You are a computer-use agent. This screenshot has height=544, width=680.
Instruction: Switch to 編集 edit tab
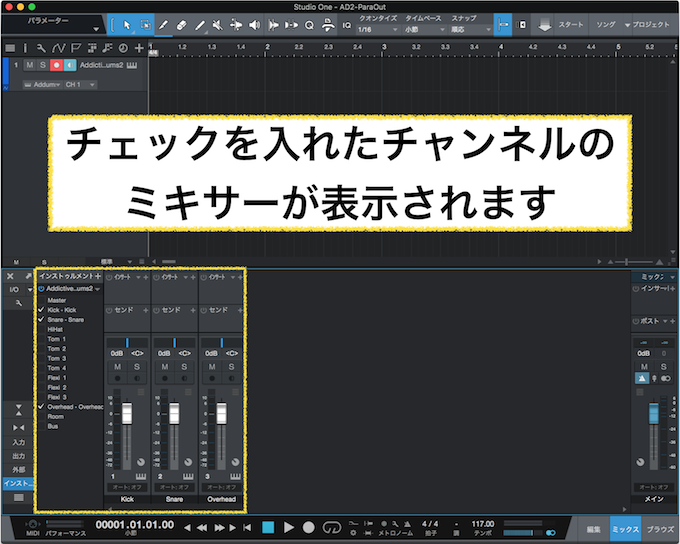tap(593, 529)
